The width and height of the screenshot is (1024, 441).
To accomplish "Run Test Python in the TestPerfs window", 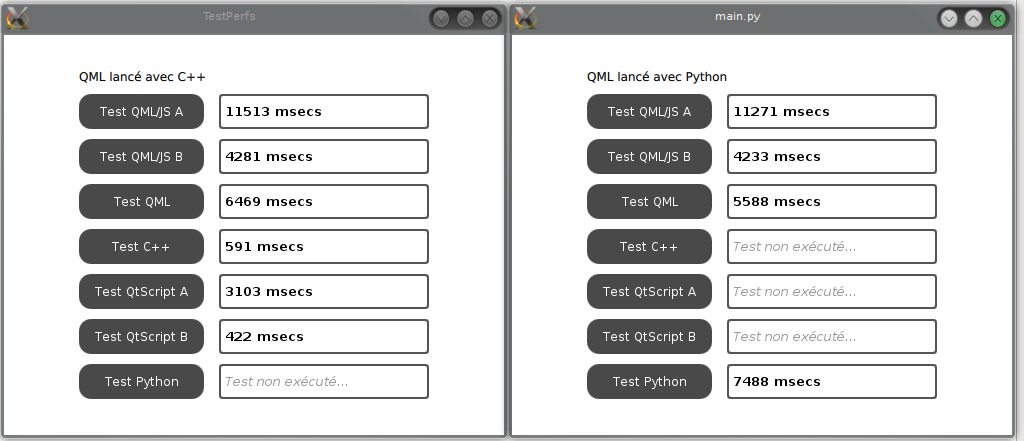I will [141, 382].
